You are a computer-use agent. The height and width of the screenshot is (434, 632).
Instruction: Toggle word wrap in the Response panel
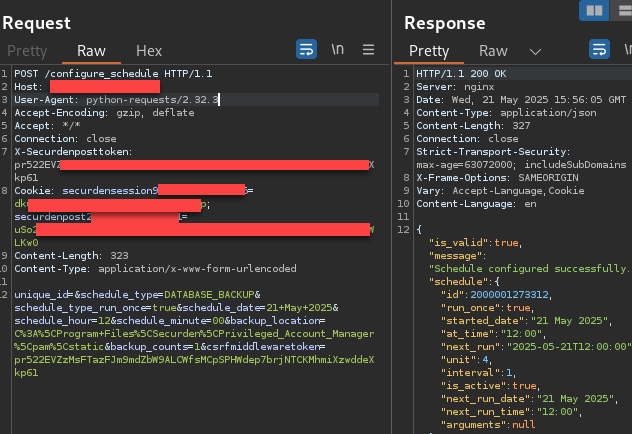pyautogui.click(x=600, y=49)
